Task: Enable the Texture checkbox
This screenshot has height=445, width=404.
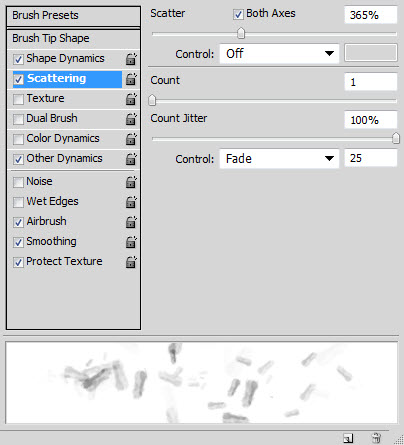Action: [x=18, y=99]
